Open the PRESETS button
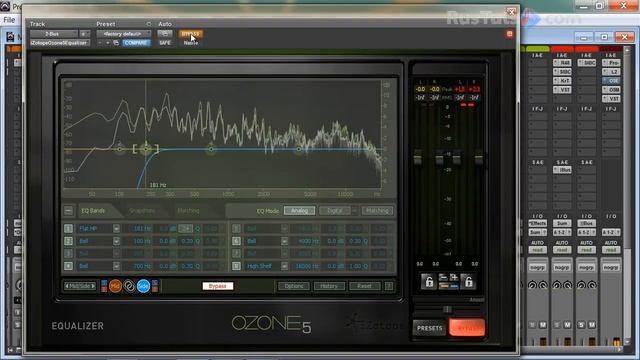The image size is (640, 360). 429,328
